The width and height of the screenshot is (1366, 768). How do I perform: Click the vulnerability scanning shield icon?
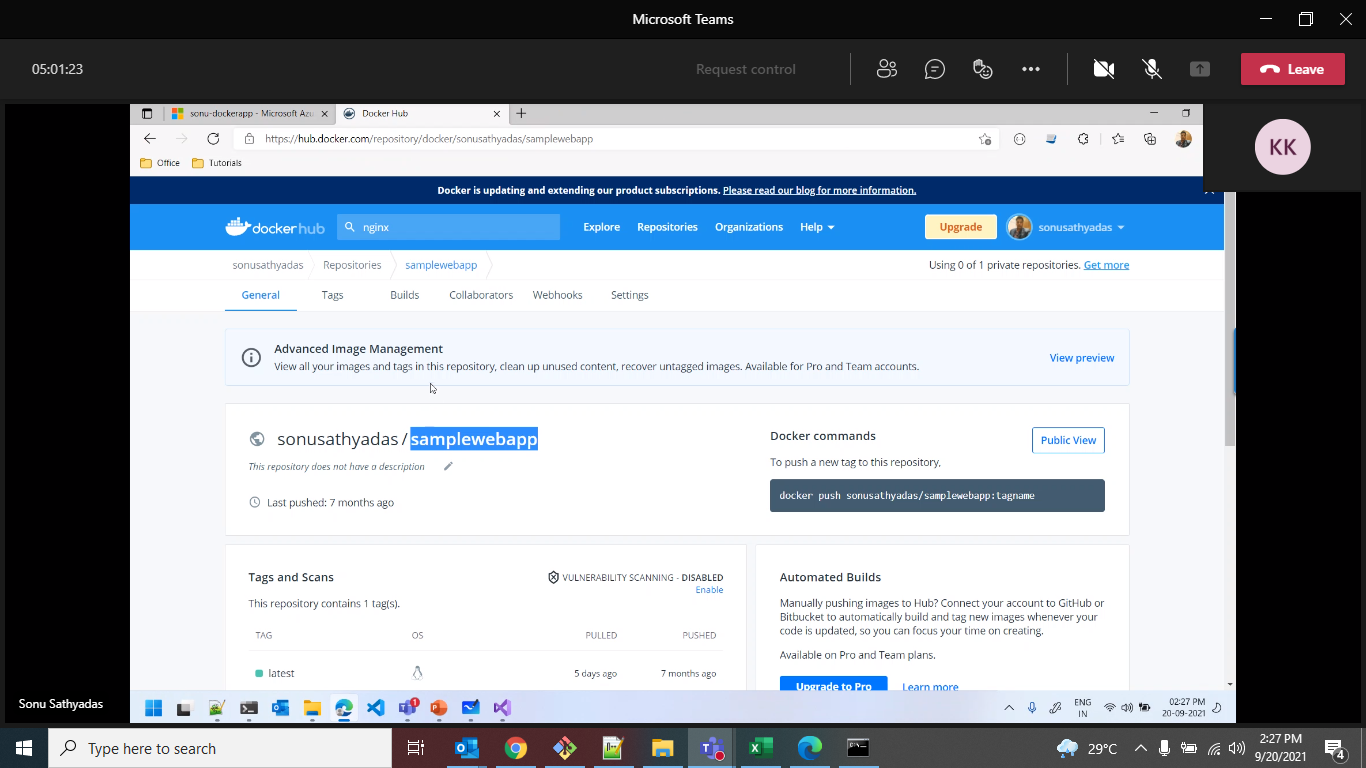tap(553, 577)
